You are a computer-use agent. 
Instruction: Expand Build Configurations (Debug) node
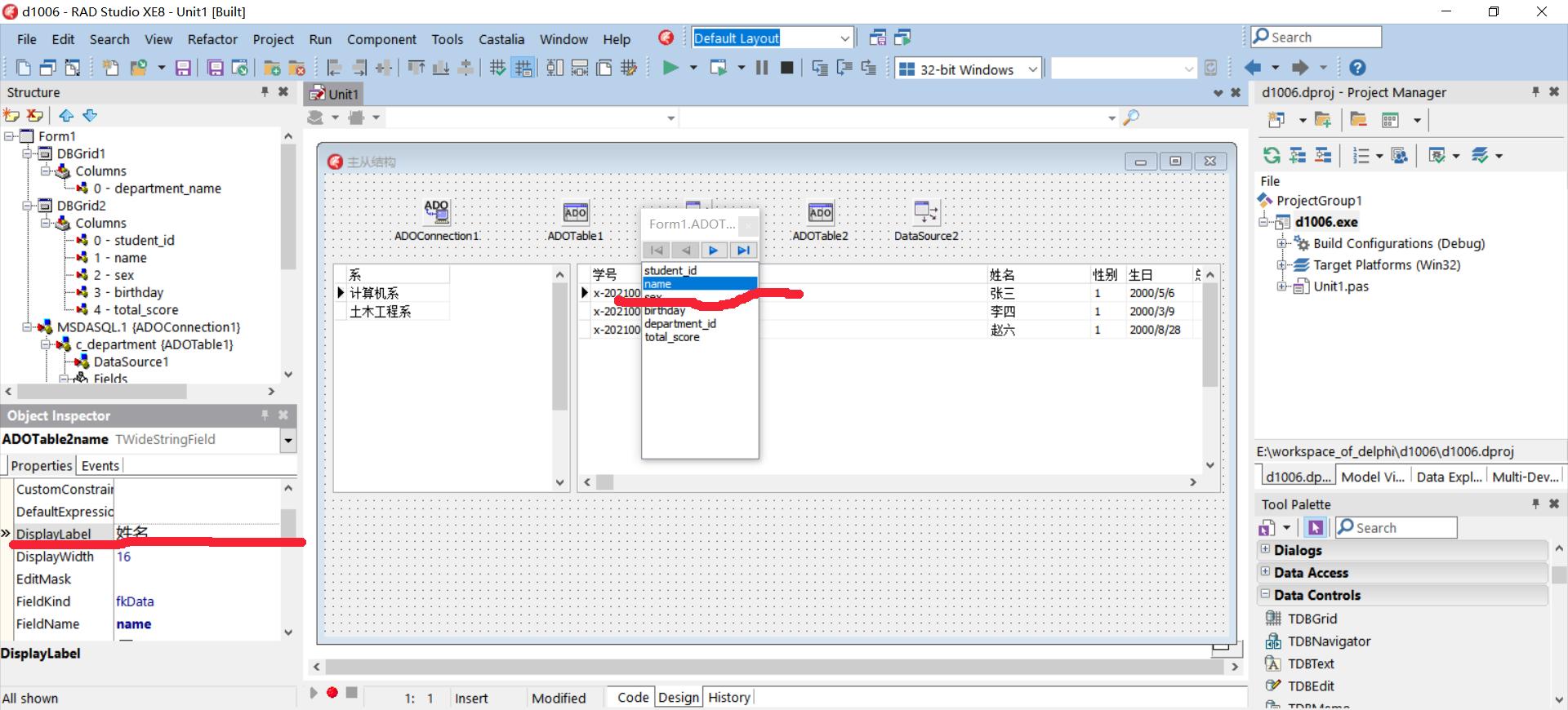[1281, 243]
